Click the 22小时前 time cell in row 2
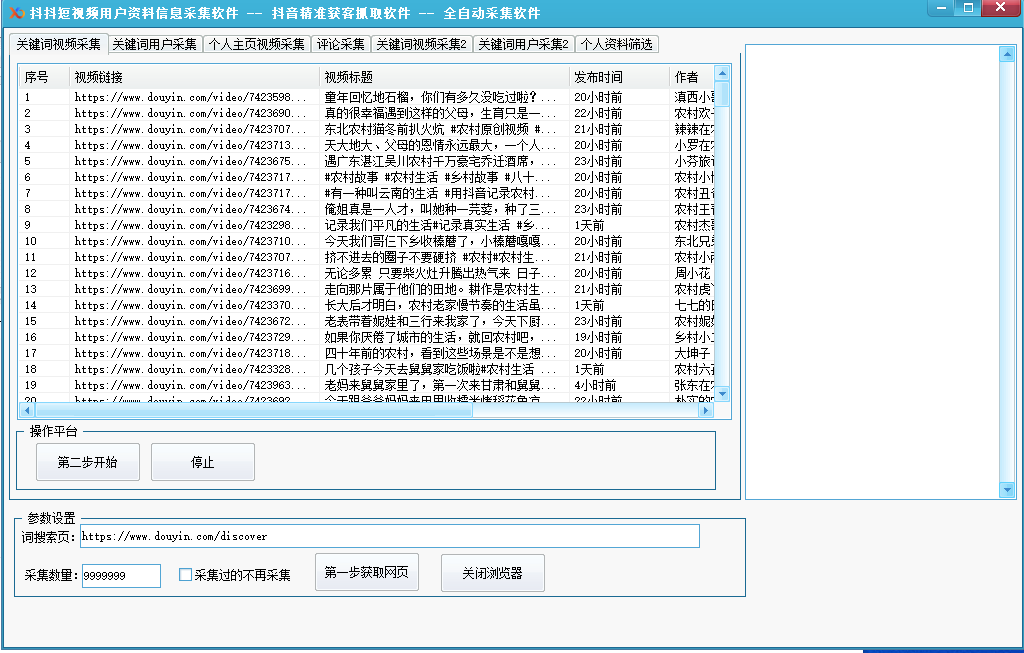 click(598, 113)
